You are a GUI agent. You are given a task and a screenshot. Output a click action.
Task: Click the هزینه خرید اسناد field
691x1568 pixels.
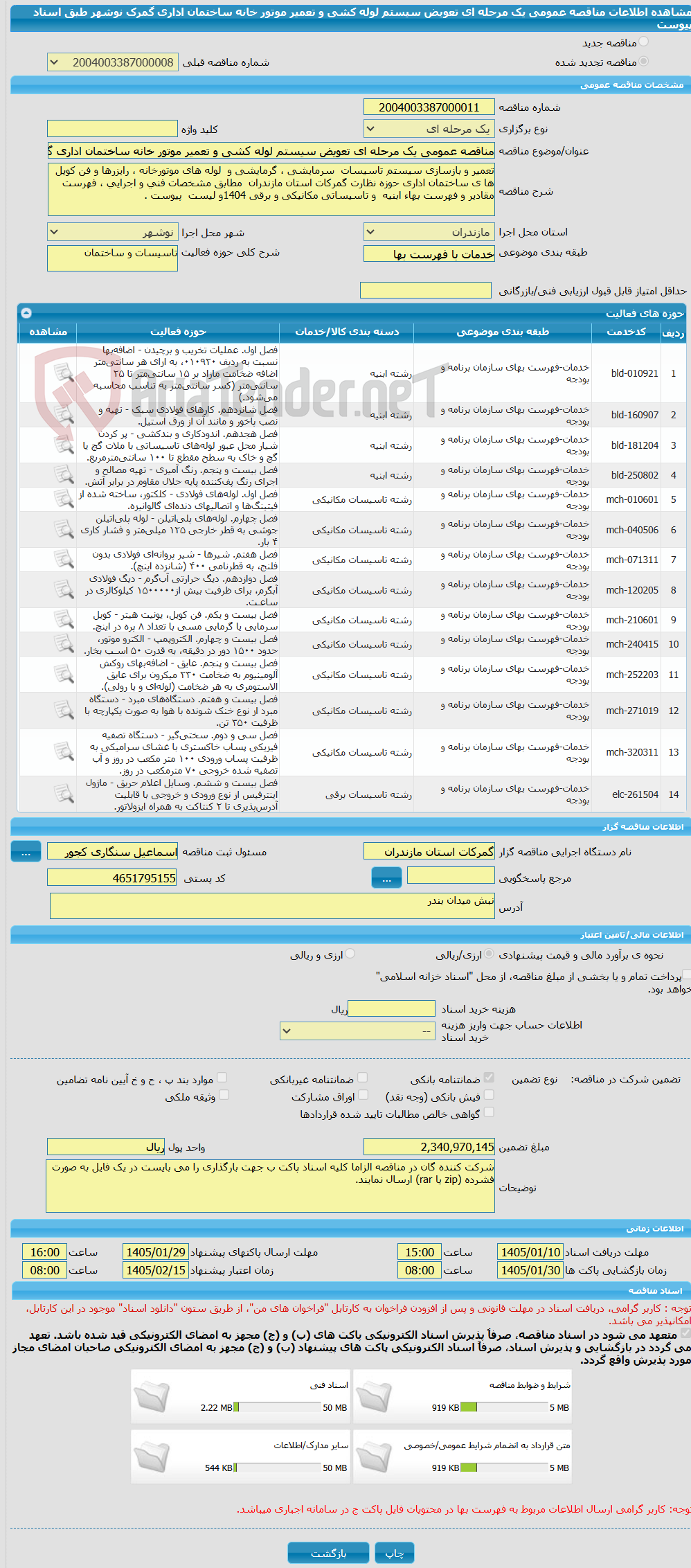tap(391, 1009)
